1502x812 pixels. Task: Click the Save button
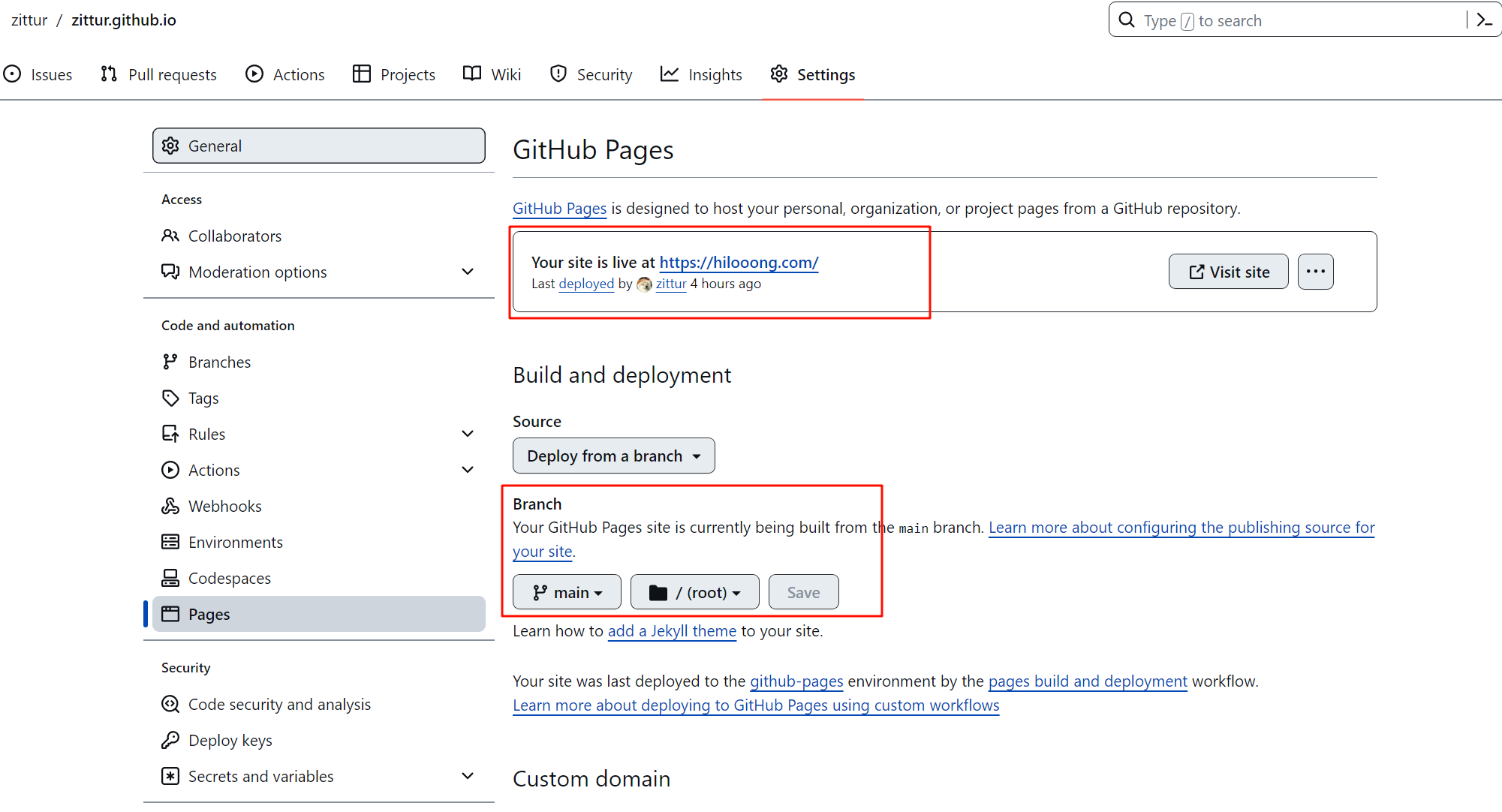point(803,592)
